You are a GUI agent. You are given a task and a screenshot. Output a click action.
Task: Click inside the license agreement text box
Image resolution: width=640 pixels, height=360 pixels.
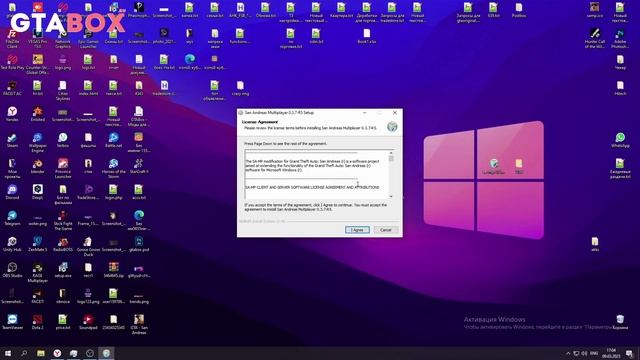[x=317, y=175]
